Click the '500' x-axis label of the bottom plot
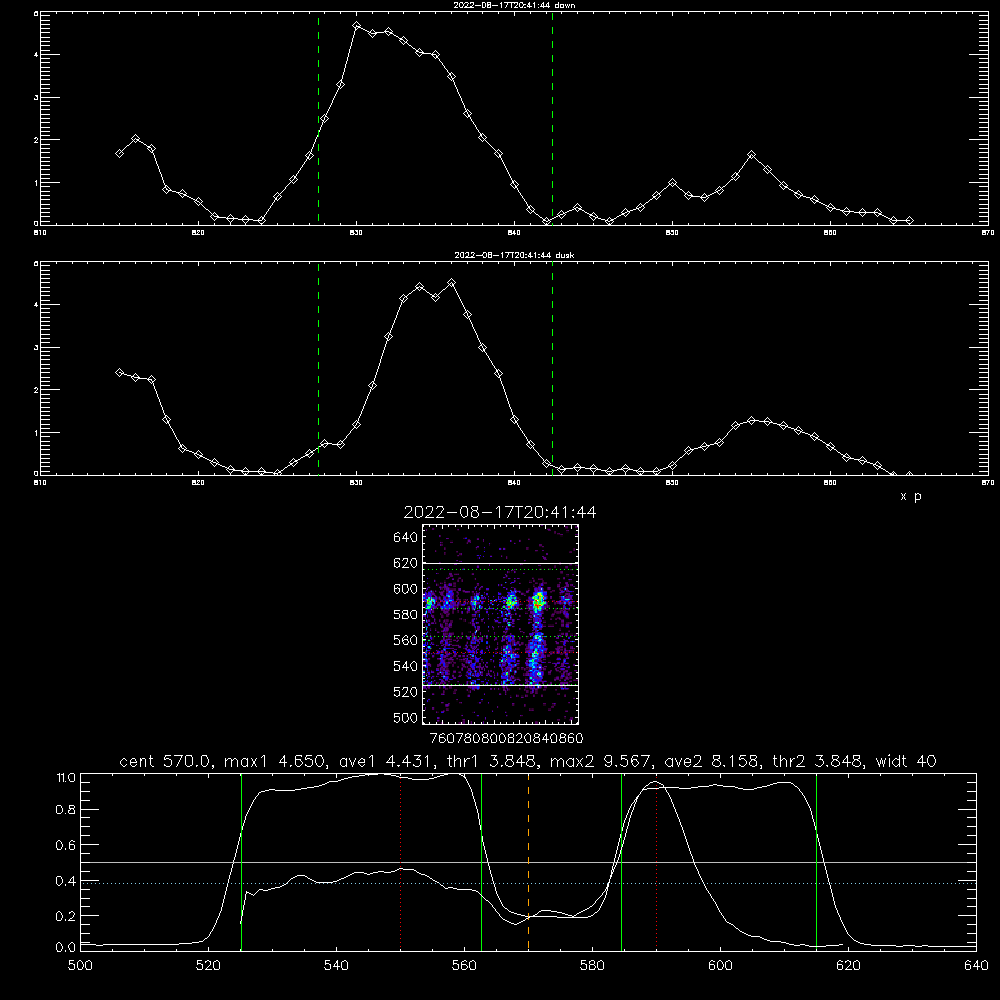The image size is (1000, 1000). (x=80, y=966)
